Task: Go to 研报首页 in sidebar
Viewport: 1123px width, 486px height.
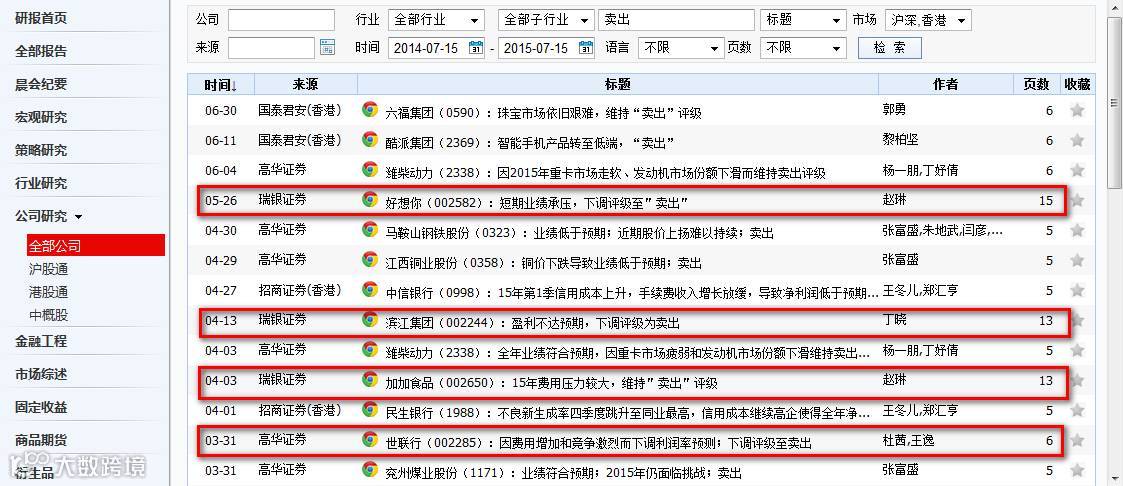Action: click(41, 19)
